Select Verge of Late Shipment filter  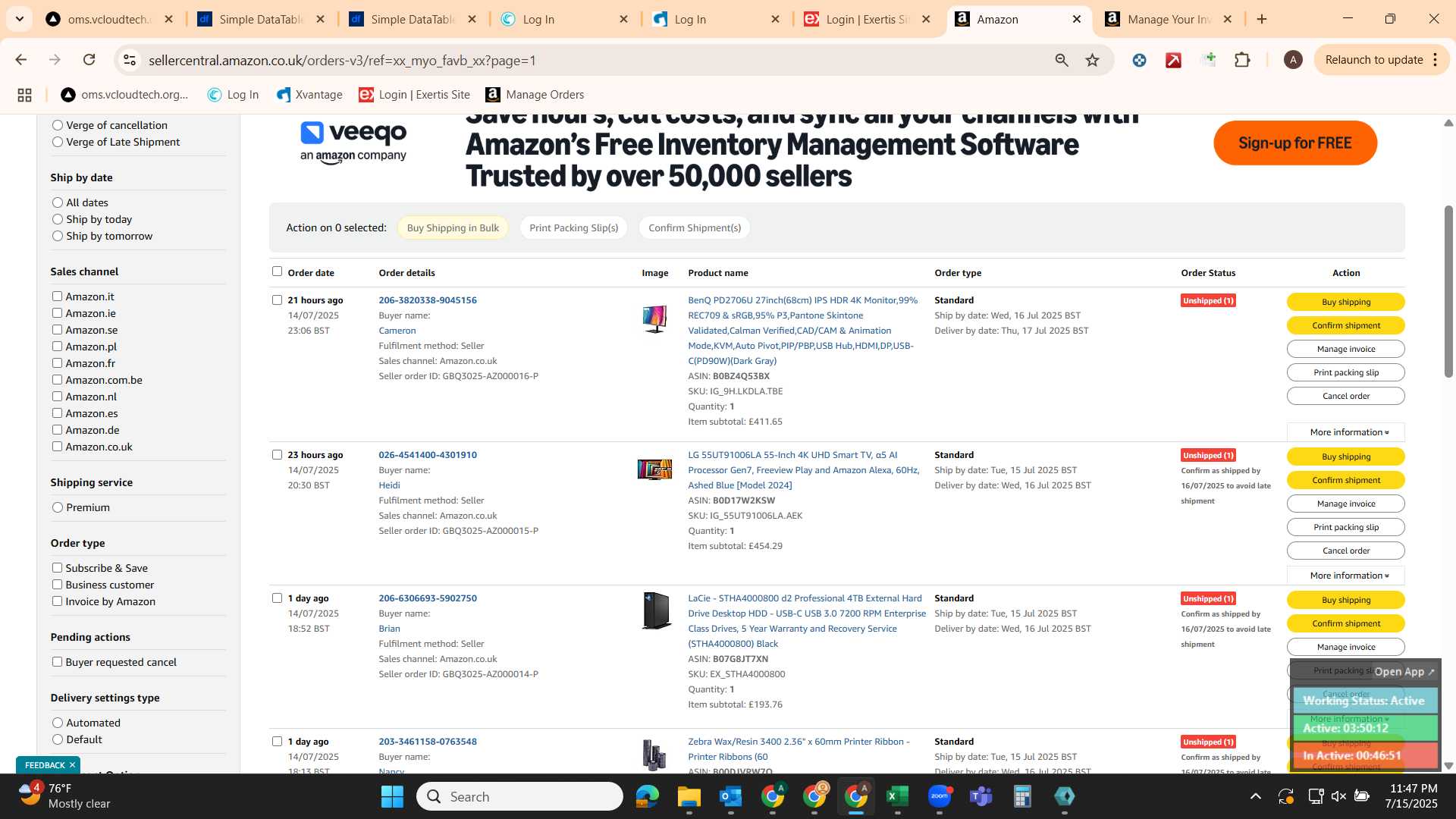(x=58, y=142)
